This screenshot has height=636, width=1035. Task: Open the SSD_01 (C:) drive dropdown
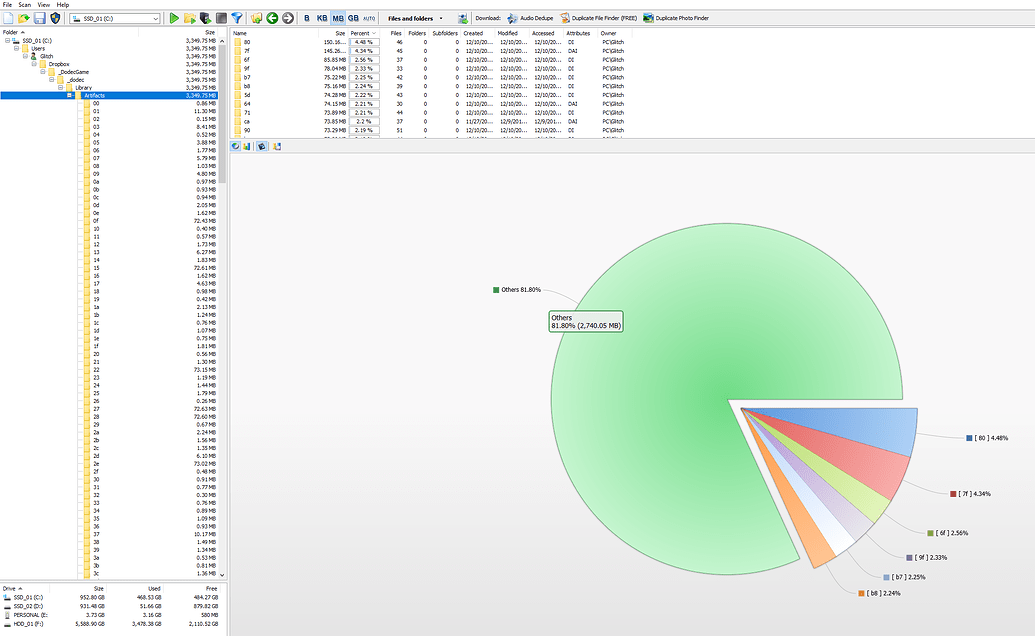coord(155,18)
